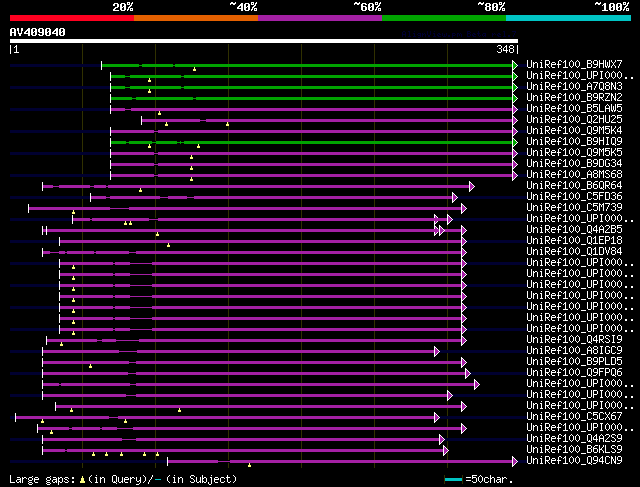Select the UniRef100_Q94CN9 label
640x487 pixels.
(x=574, y=460)
